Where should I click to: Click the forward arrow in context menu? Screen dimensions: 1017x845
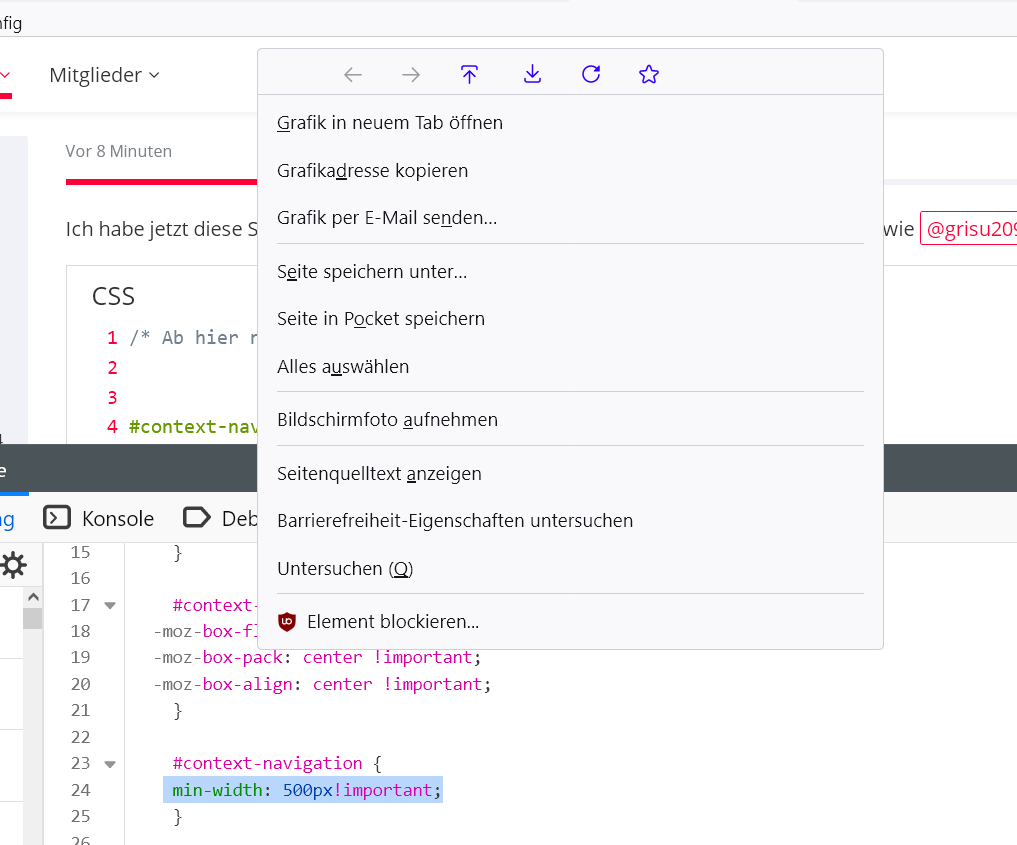(411, 74)
